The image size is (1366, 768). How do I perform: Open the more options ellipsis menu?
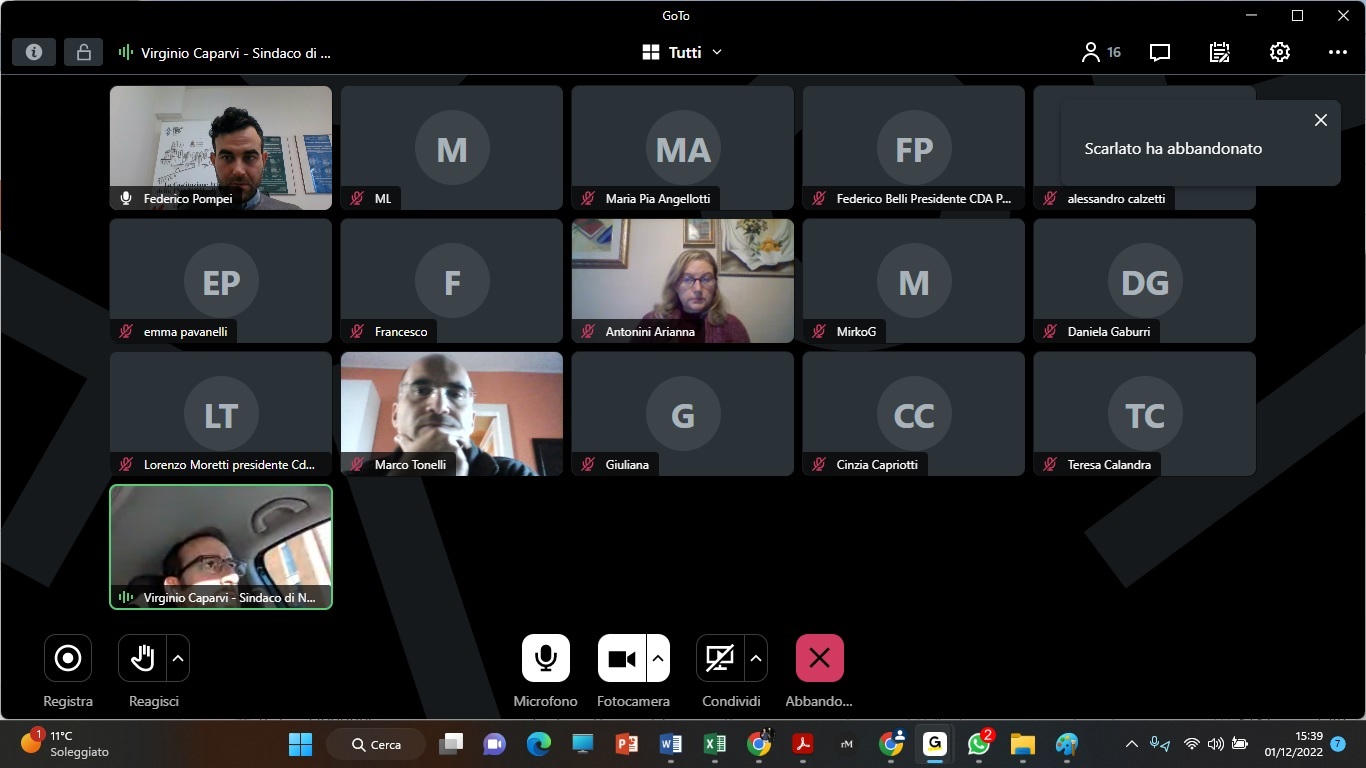(x=1337, y=53)
